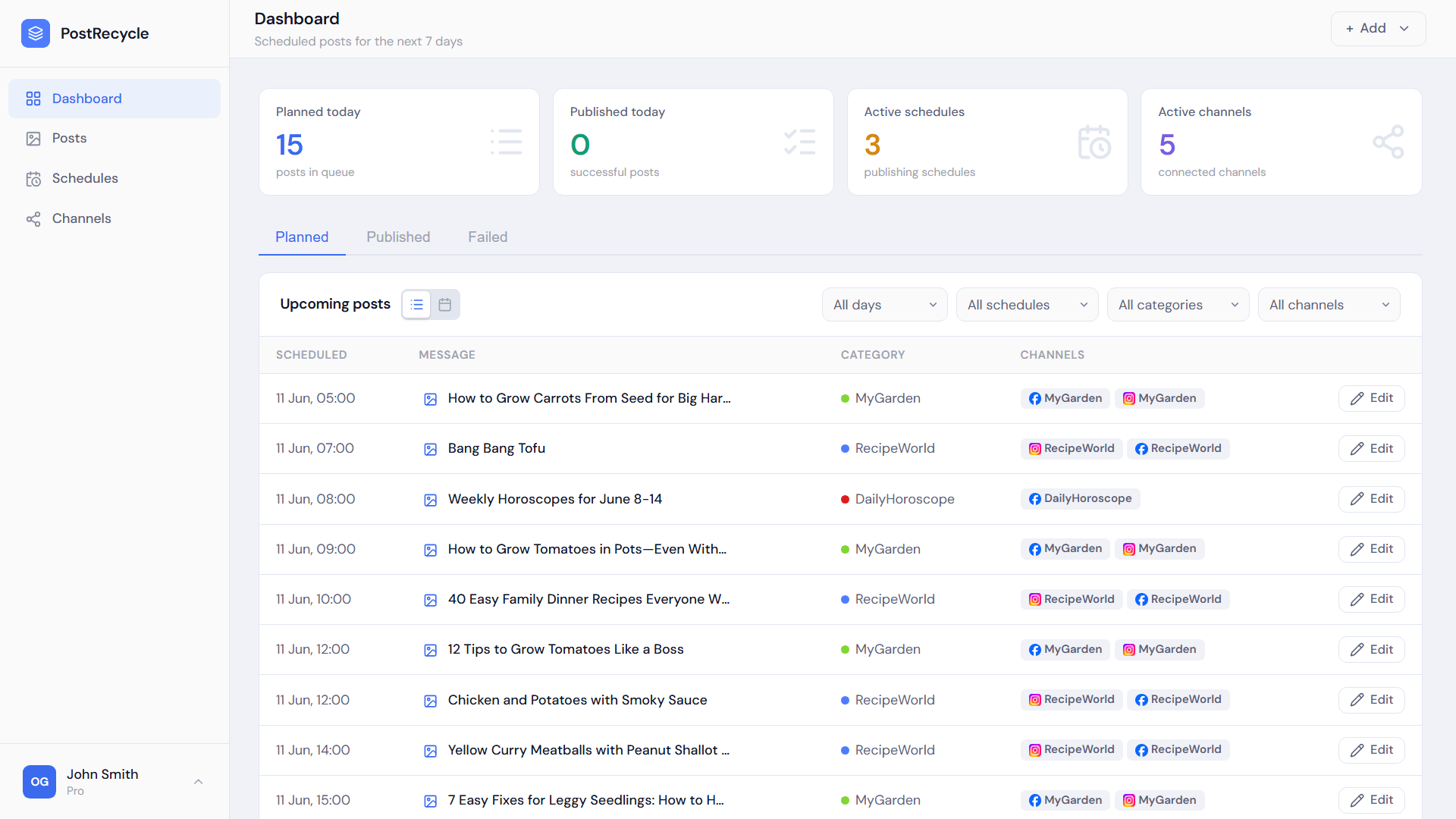Screen dimensions: 1456x819
Task: Click the red DailyHoroscope category dot
Action: pyautogui.click(x=845, y=499)
